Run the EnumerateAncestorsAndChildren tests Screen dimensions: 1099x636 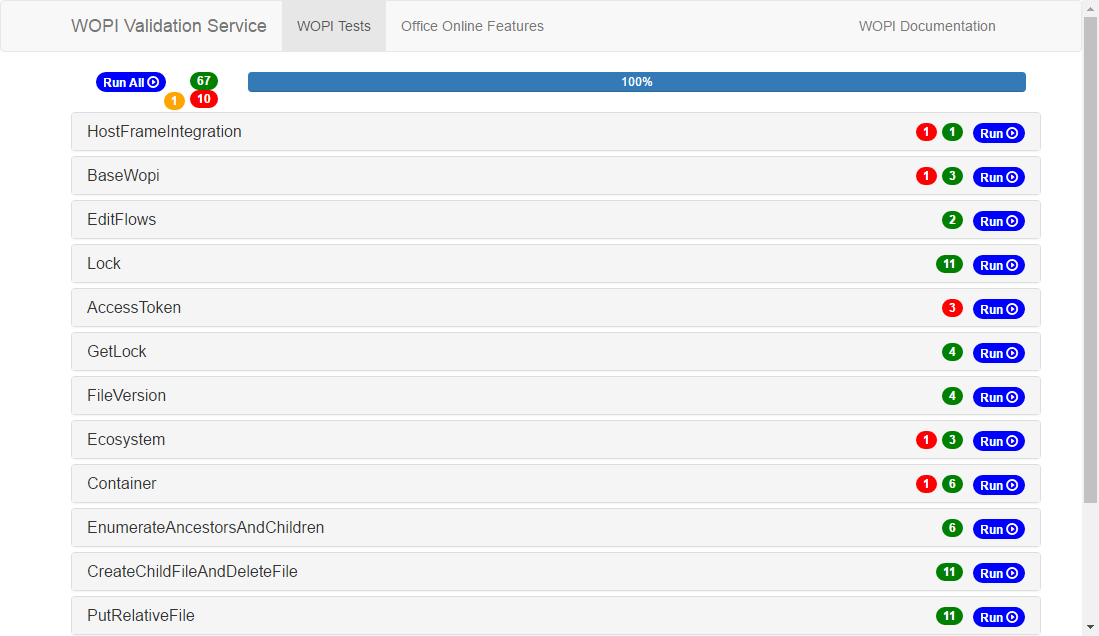point(999,529)
